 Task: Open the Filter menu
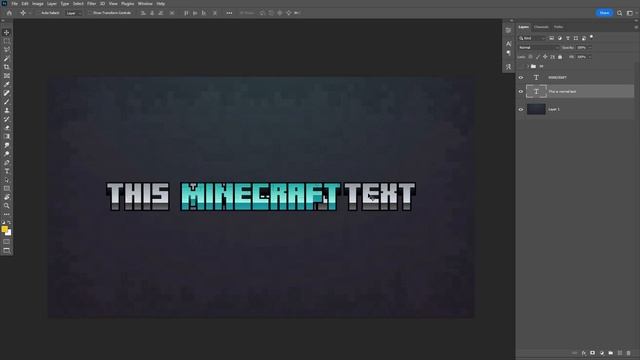click(x=91, y=4)
